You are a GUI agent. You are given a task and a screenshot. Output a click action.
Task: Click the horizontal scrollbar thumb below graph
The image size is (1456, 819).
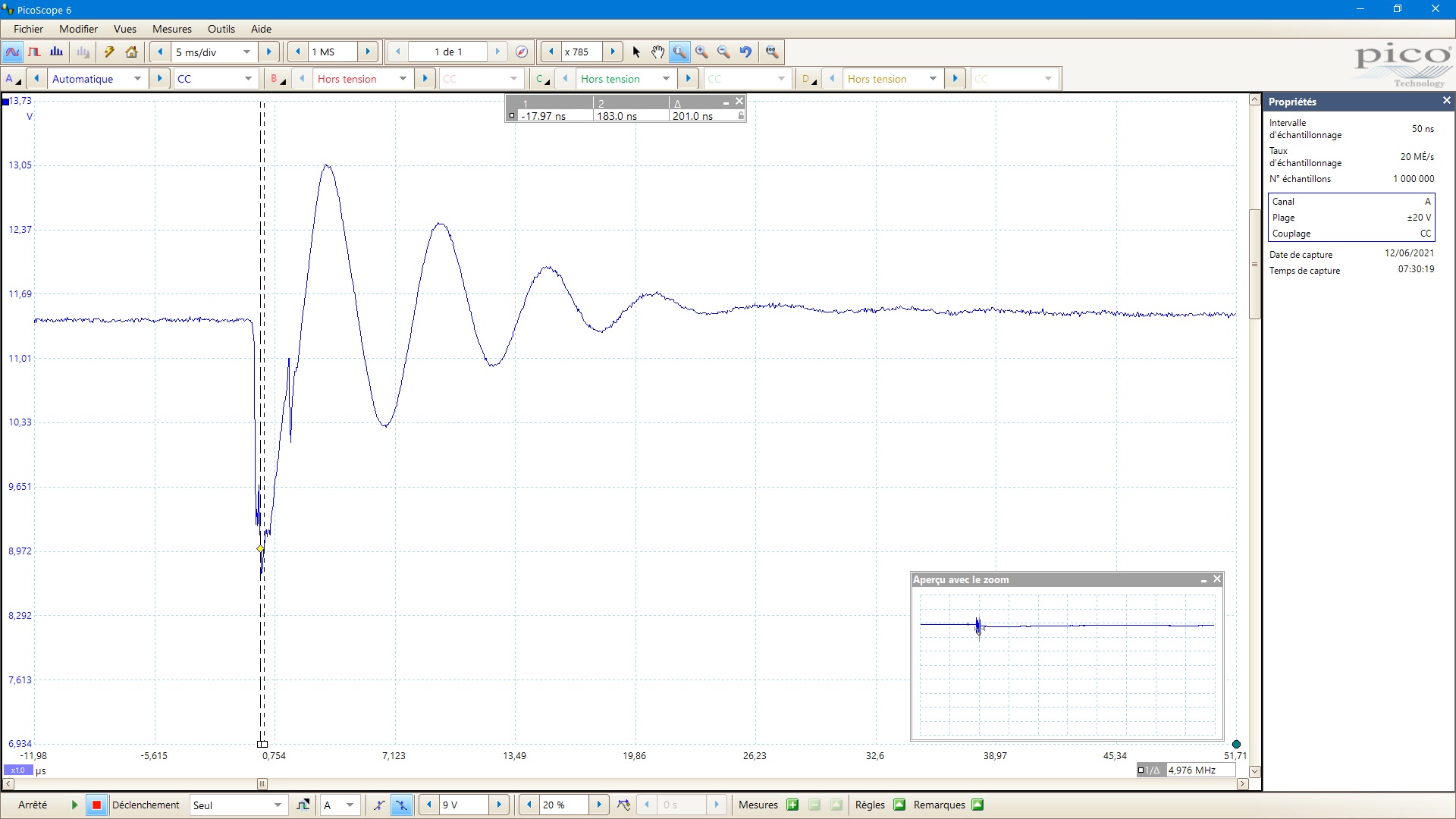tap(262, 784)
